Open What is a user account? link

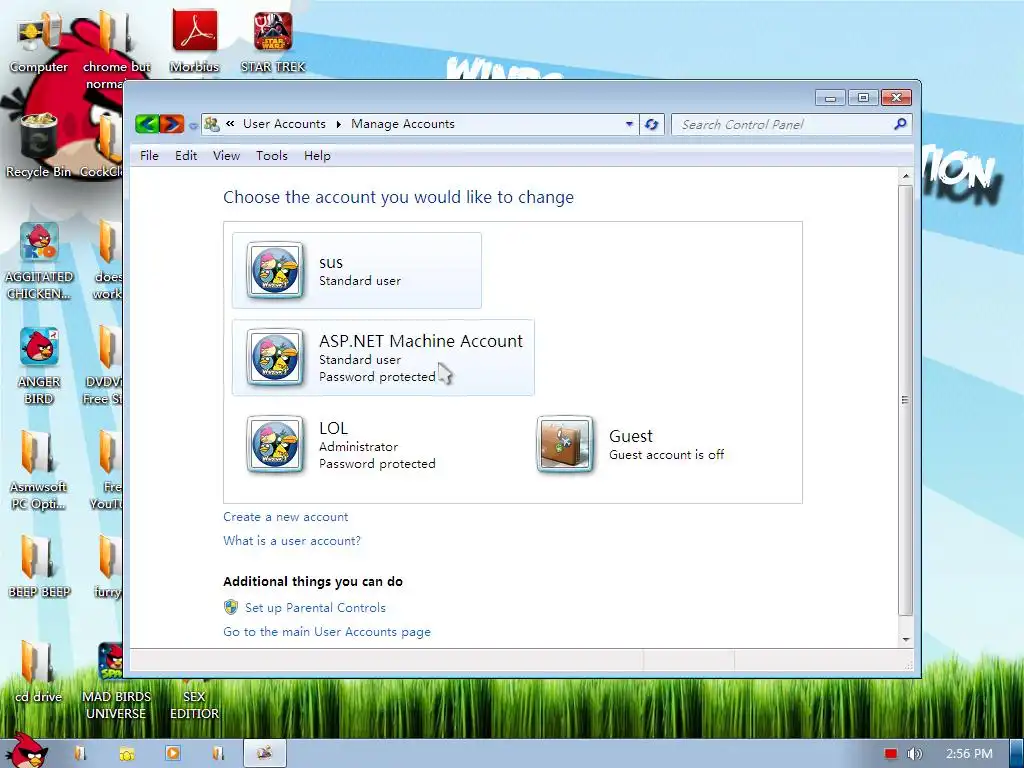[x=292, y=541]
